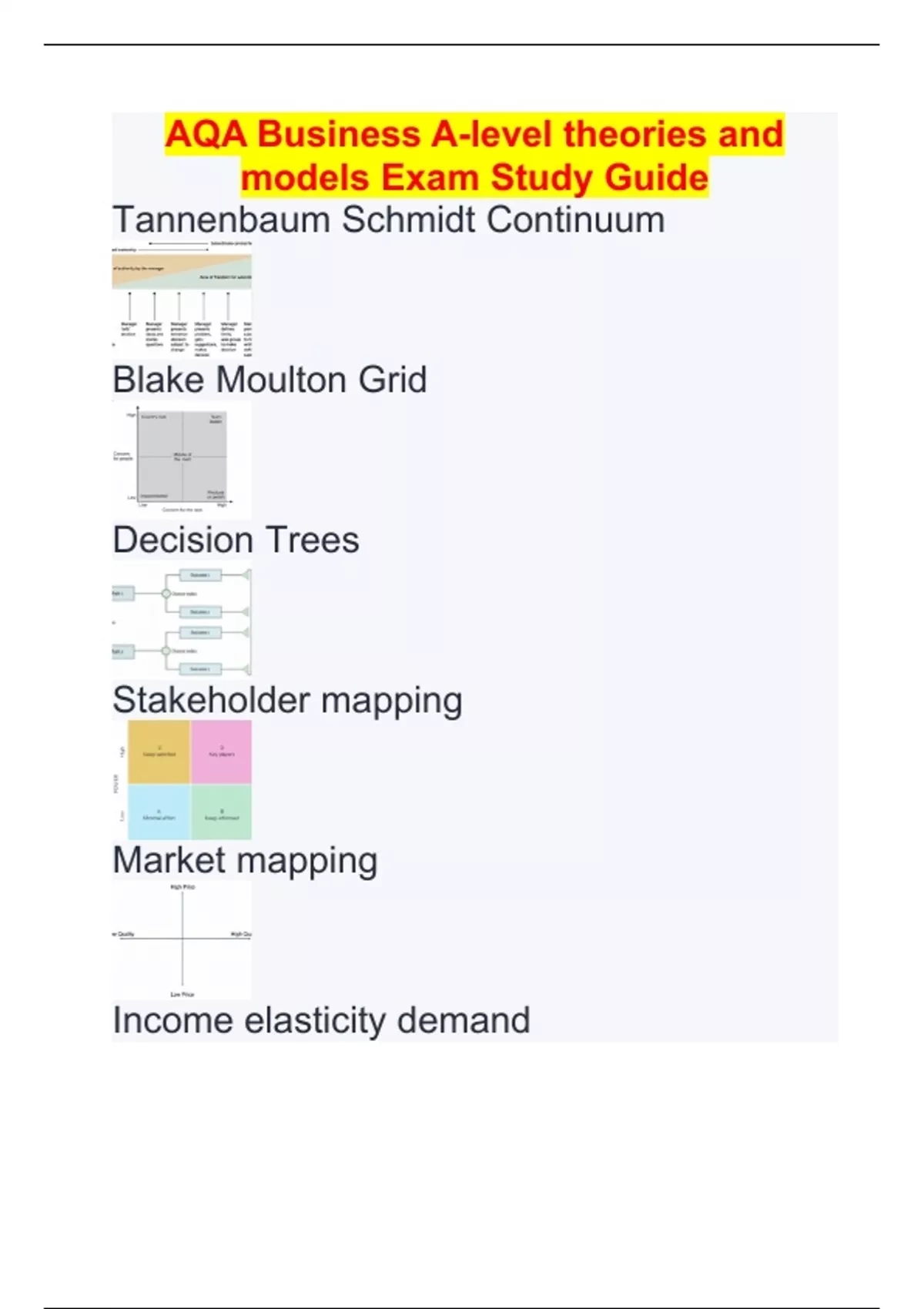The width and height of the screenshot is (924, 1309).
Task: Click the 'Blake Moulton Grid' heading
Action: 269,380
